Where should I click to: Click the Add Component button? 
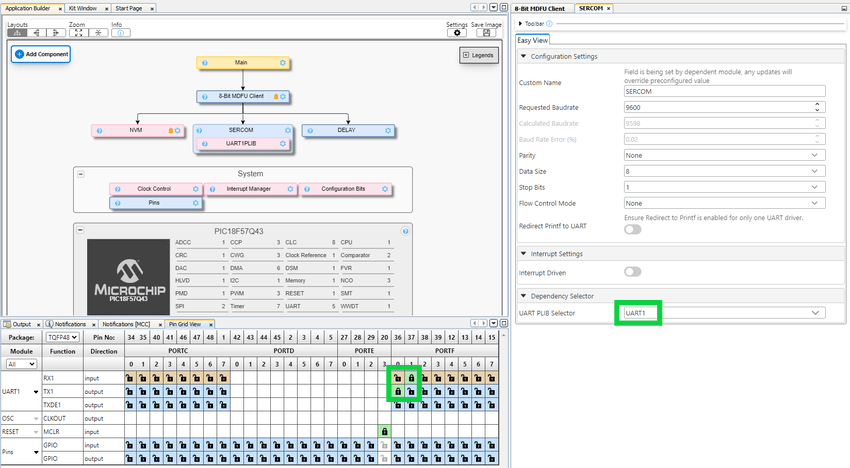tap(41, 54)
